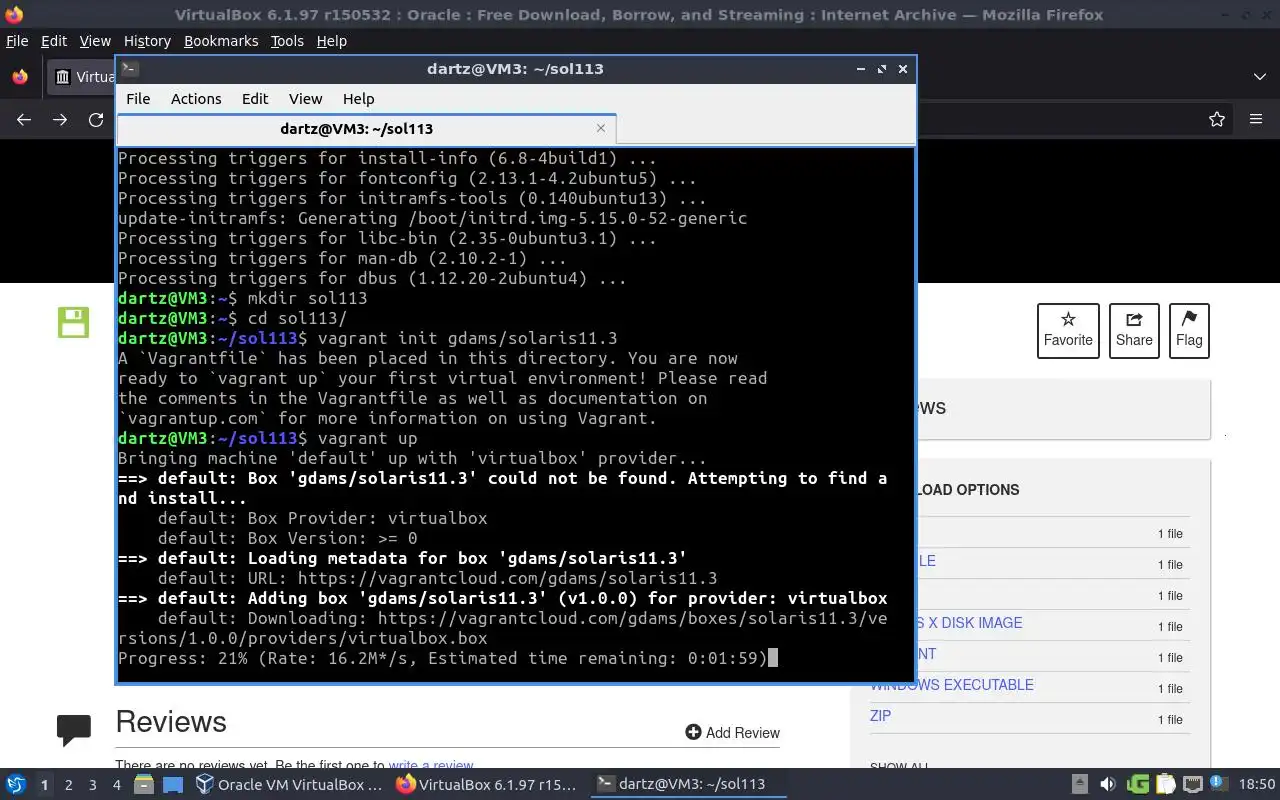Click the terminal window icon in title bar
Image resolution: width=1280 pixels, height=800 pixels.
[130, 69]
